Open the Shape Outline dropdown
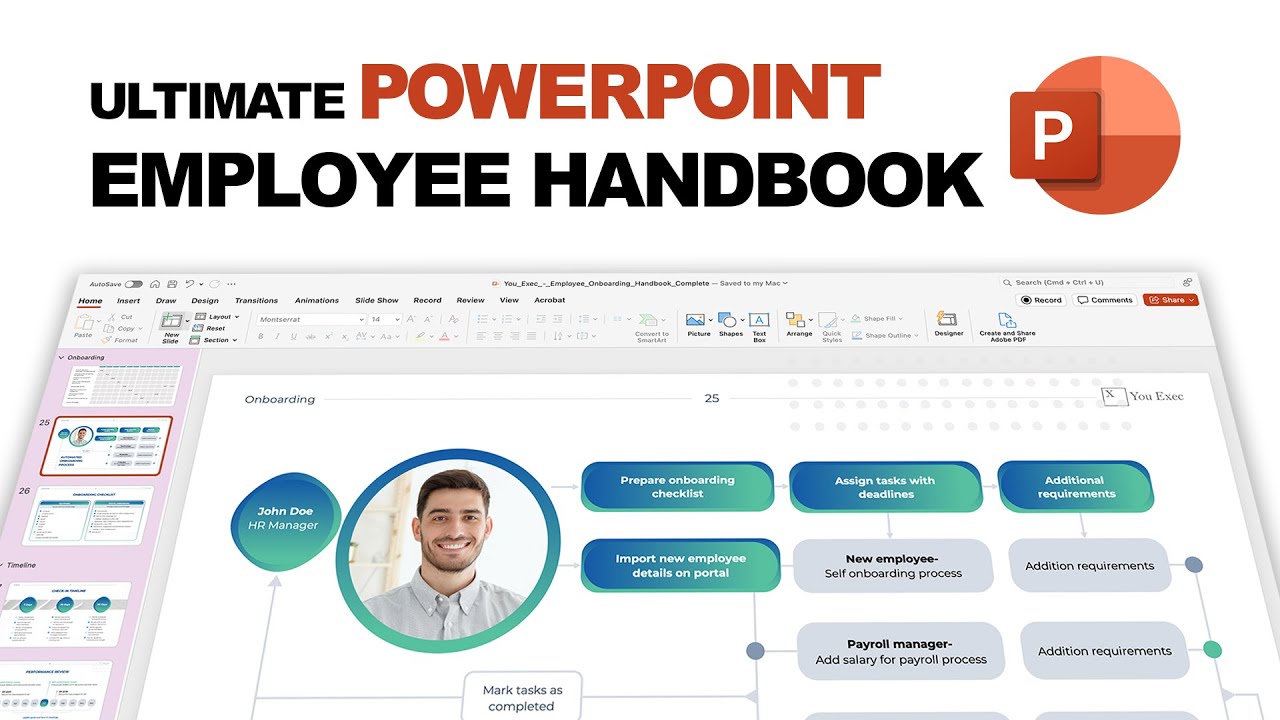 pos(884,336)
